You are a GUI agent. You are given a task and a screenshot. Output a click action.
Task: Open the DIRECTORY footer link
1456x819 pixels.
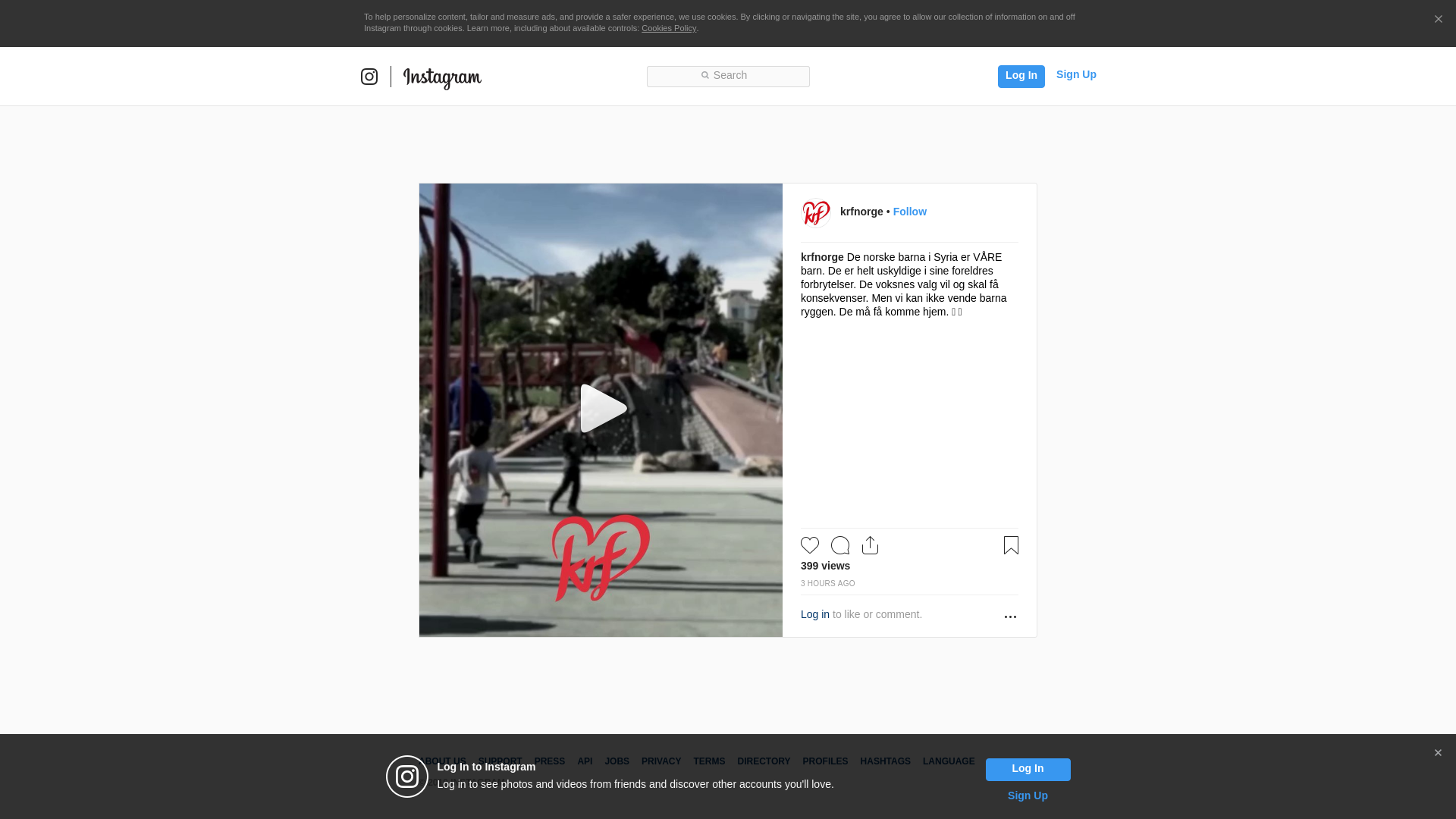[764, 761]
